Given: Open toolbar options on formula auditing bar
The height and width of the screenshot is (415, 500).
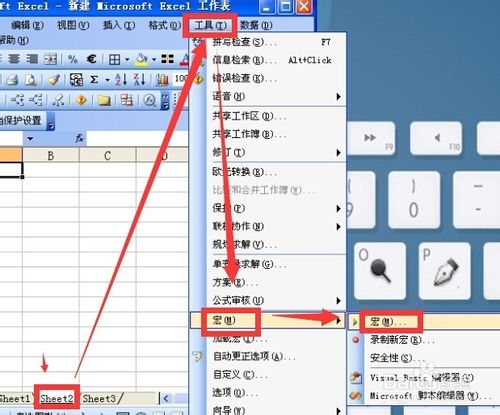Looking at the screenshot, I should click(x=165, y=101).
